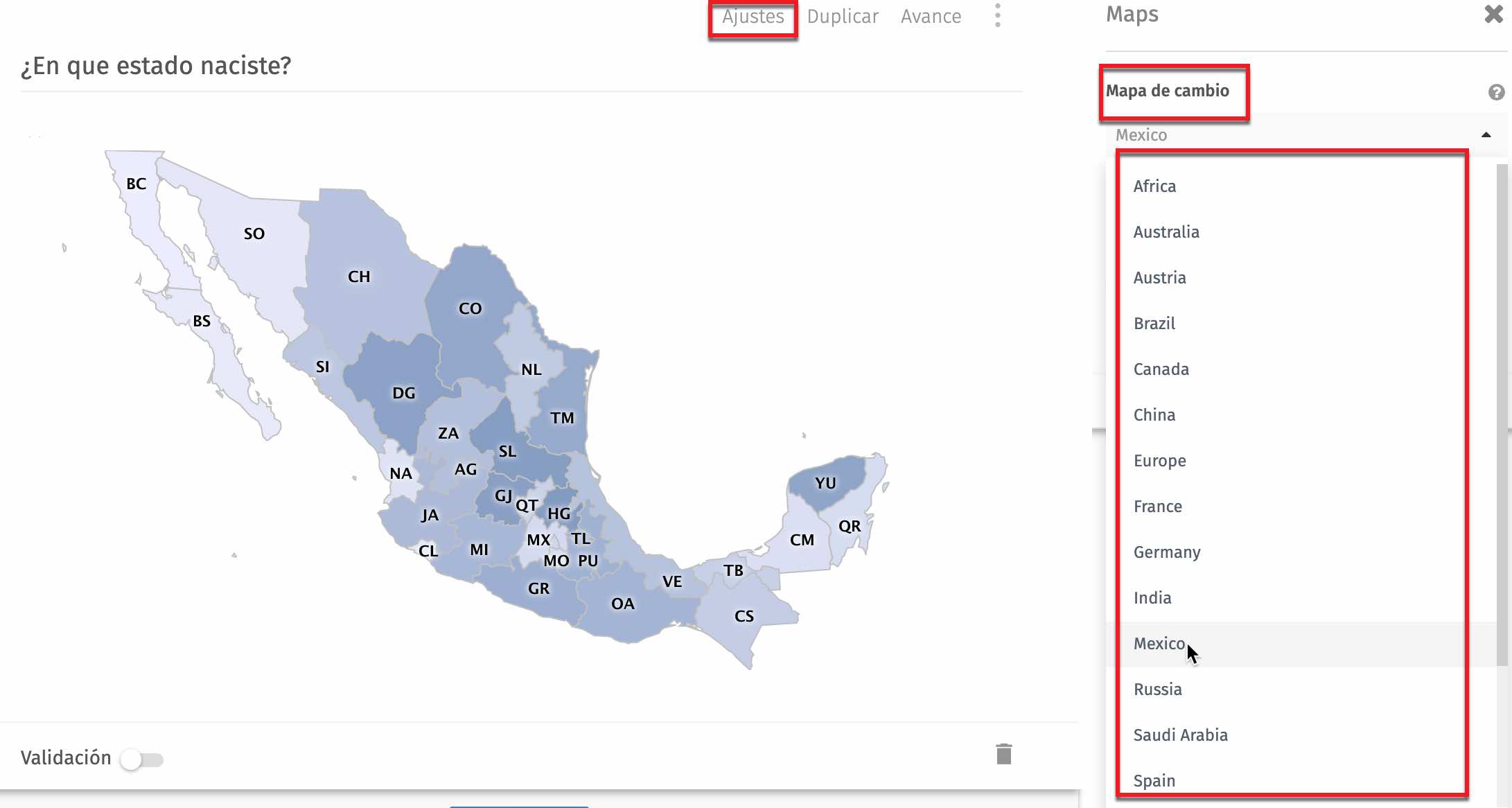Click the Yucatán (YU) state on the map
Screen dimensions: 1512x808
(826, 484)
